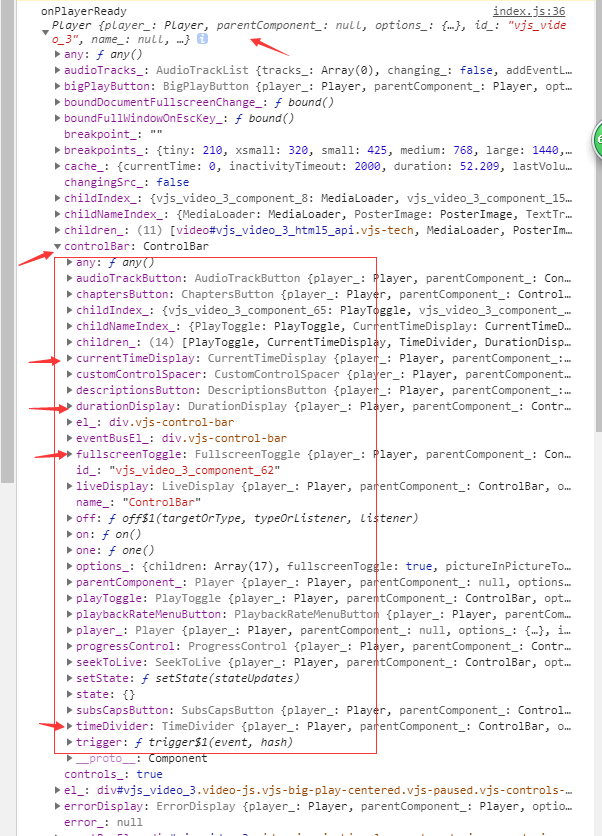
Task: Select the onPlayerReady log text
Action: (x=84, y=11)
